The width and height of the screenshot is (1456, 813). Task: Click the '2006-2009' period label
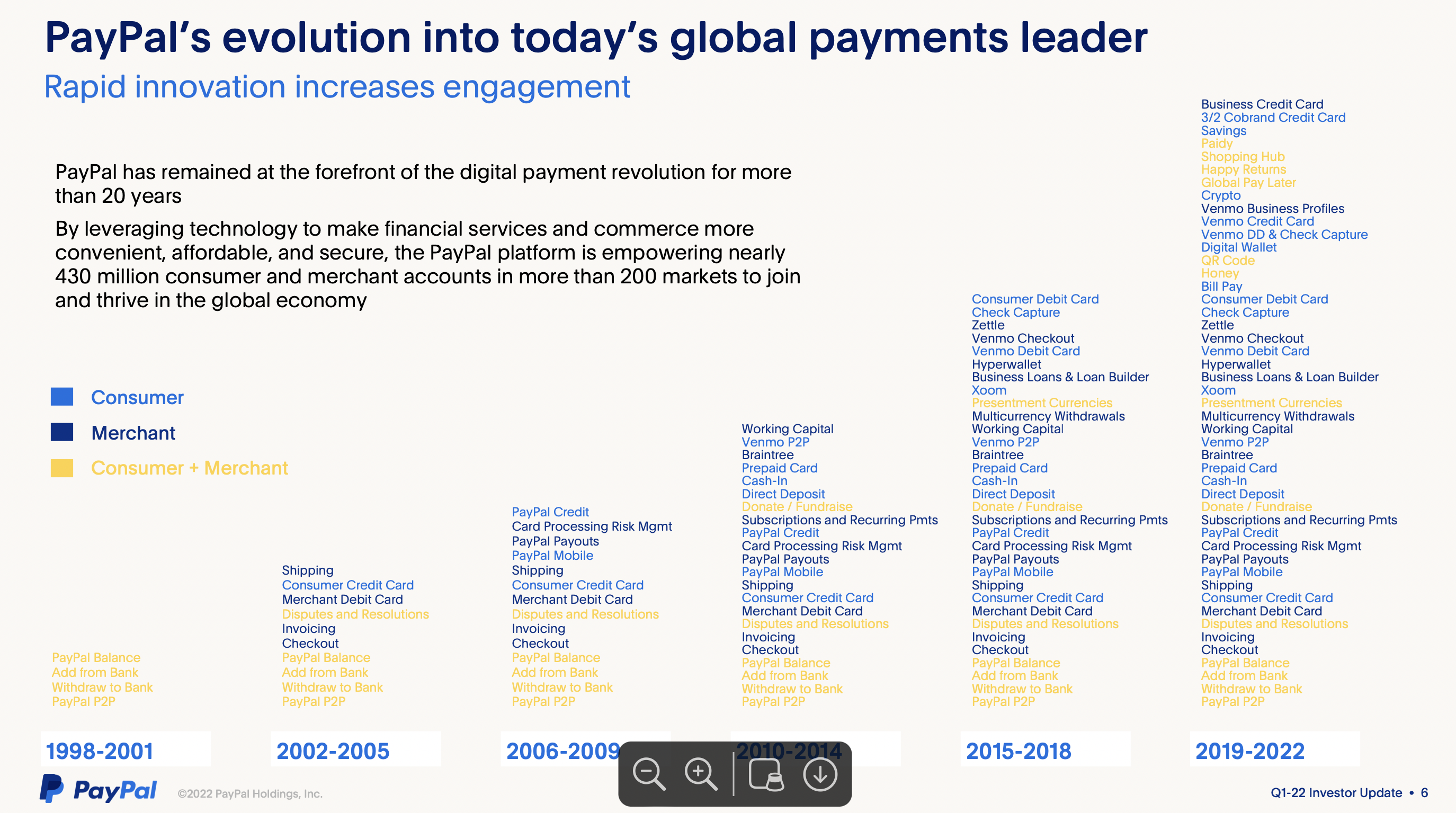[563, 751]
